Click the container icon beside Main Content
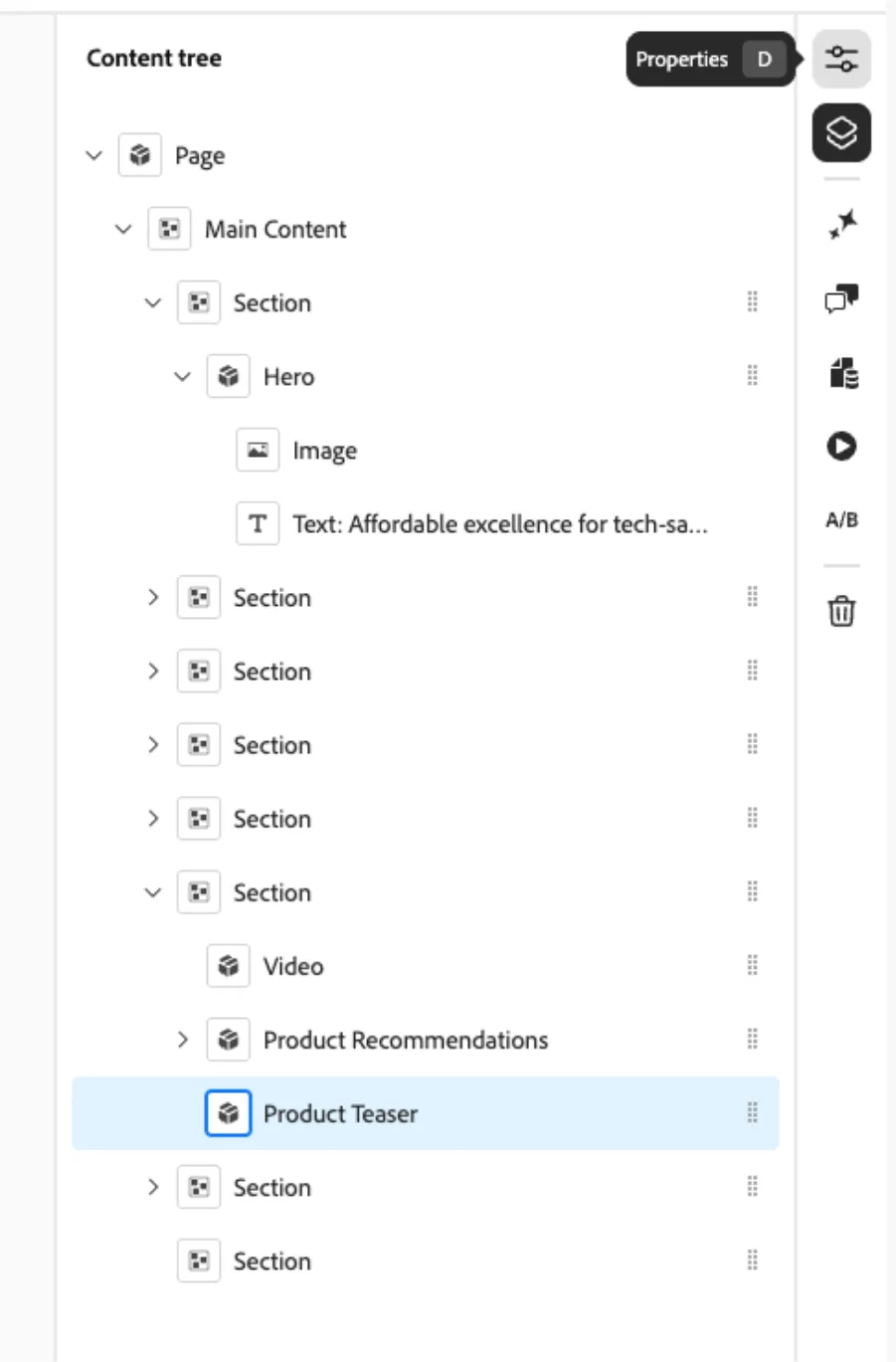The width and height of the screenshot is (896, 1362). (169, 229)
